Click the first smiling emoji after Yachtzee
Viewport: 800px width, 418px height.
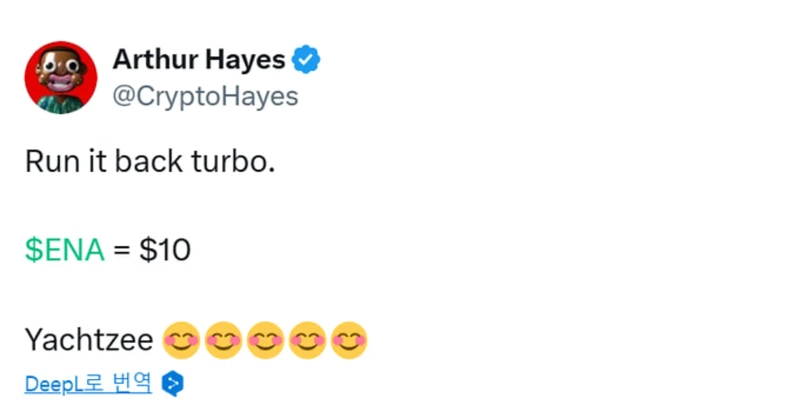[181, 342]
